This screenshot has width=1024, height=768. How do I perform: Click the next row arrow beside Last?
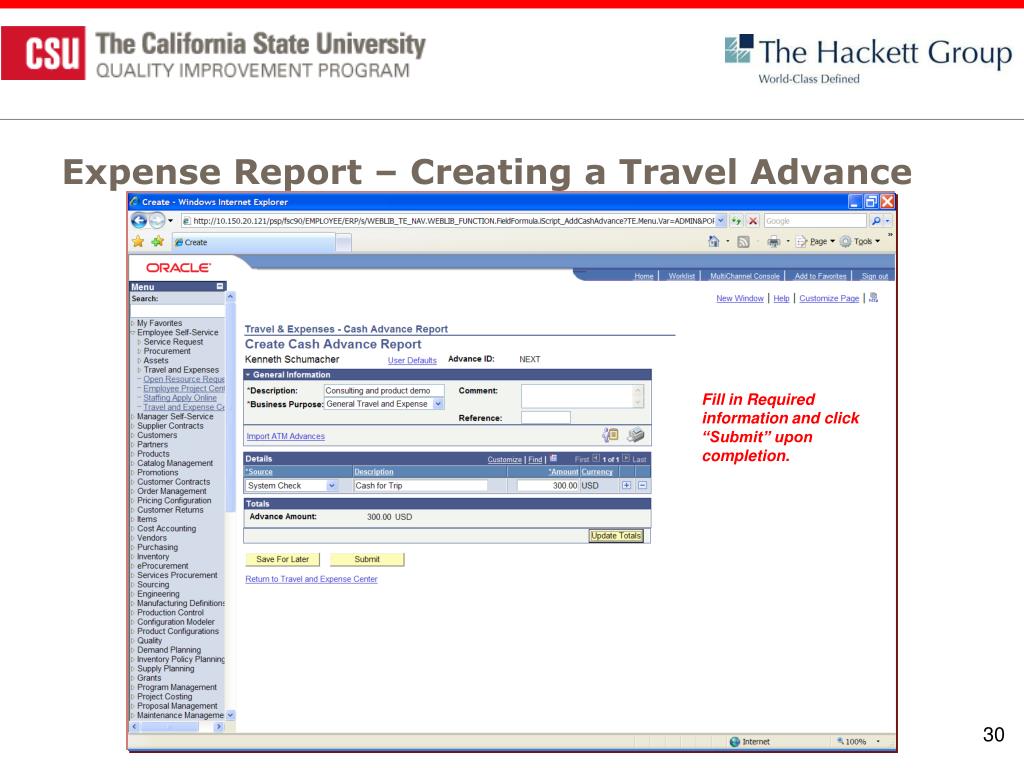point(626,458)
